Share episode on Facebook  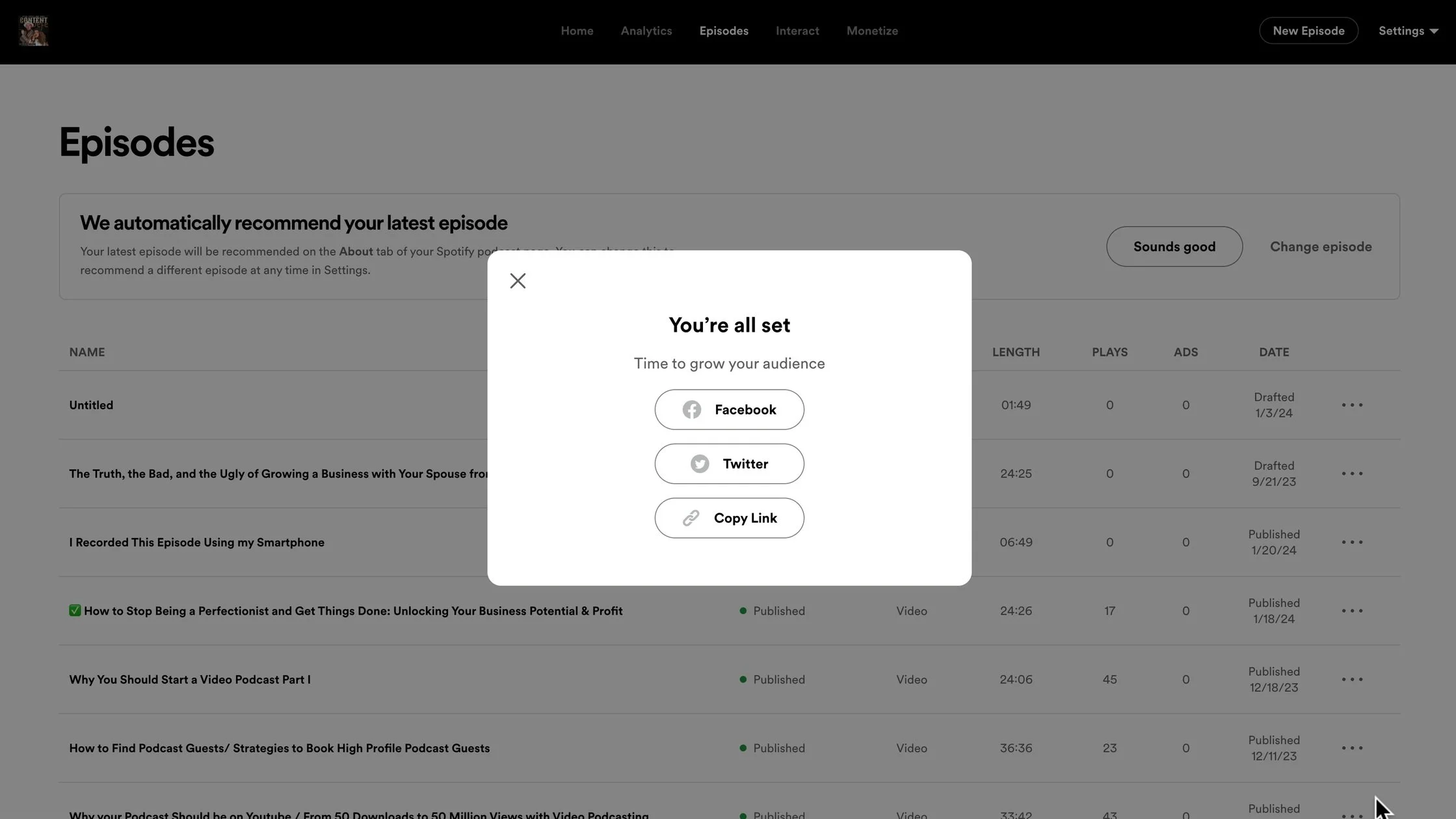pos(729,409)
